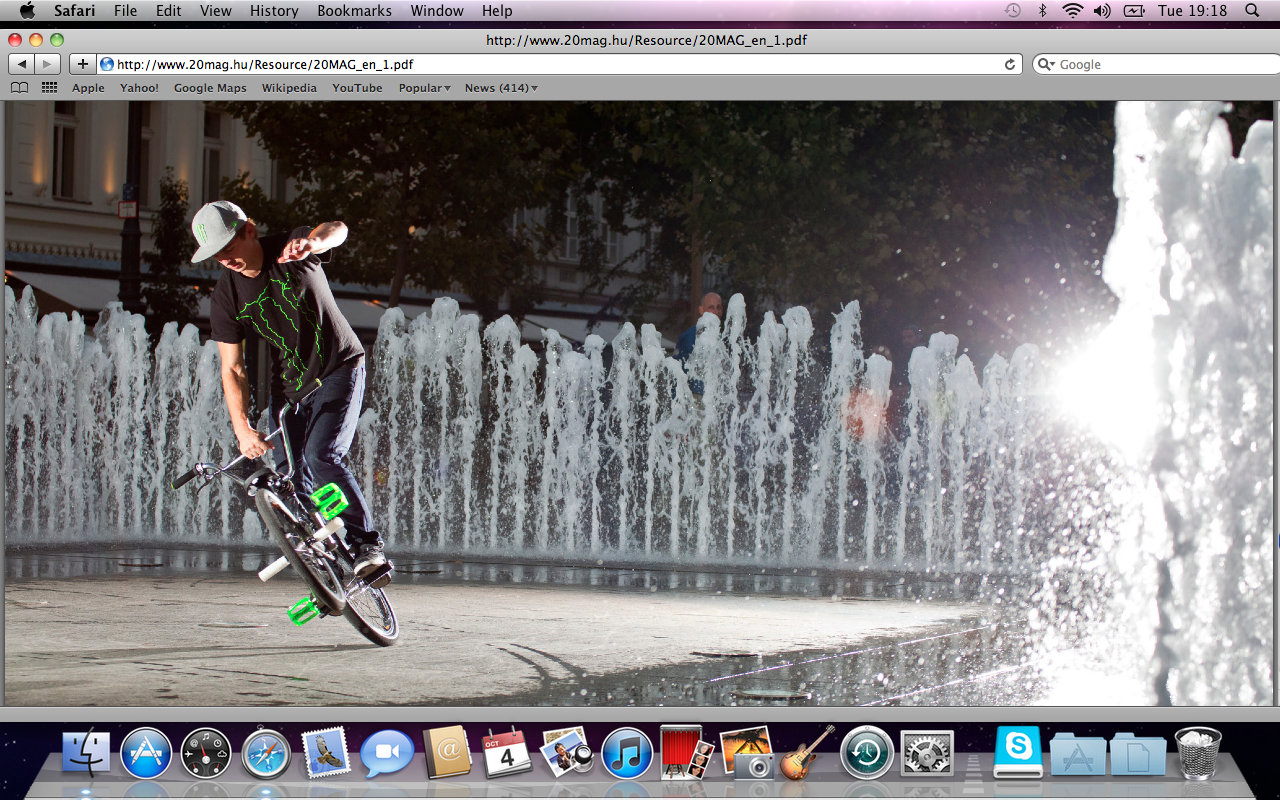The width and height of the screenshot is (1280, 800).
Task: Open iTunes from the Dock
Action: [x=627, y=753]
